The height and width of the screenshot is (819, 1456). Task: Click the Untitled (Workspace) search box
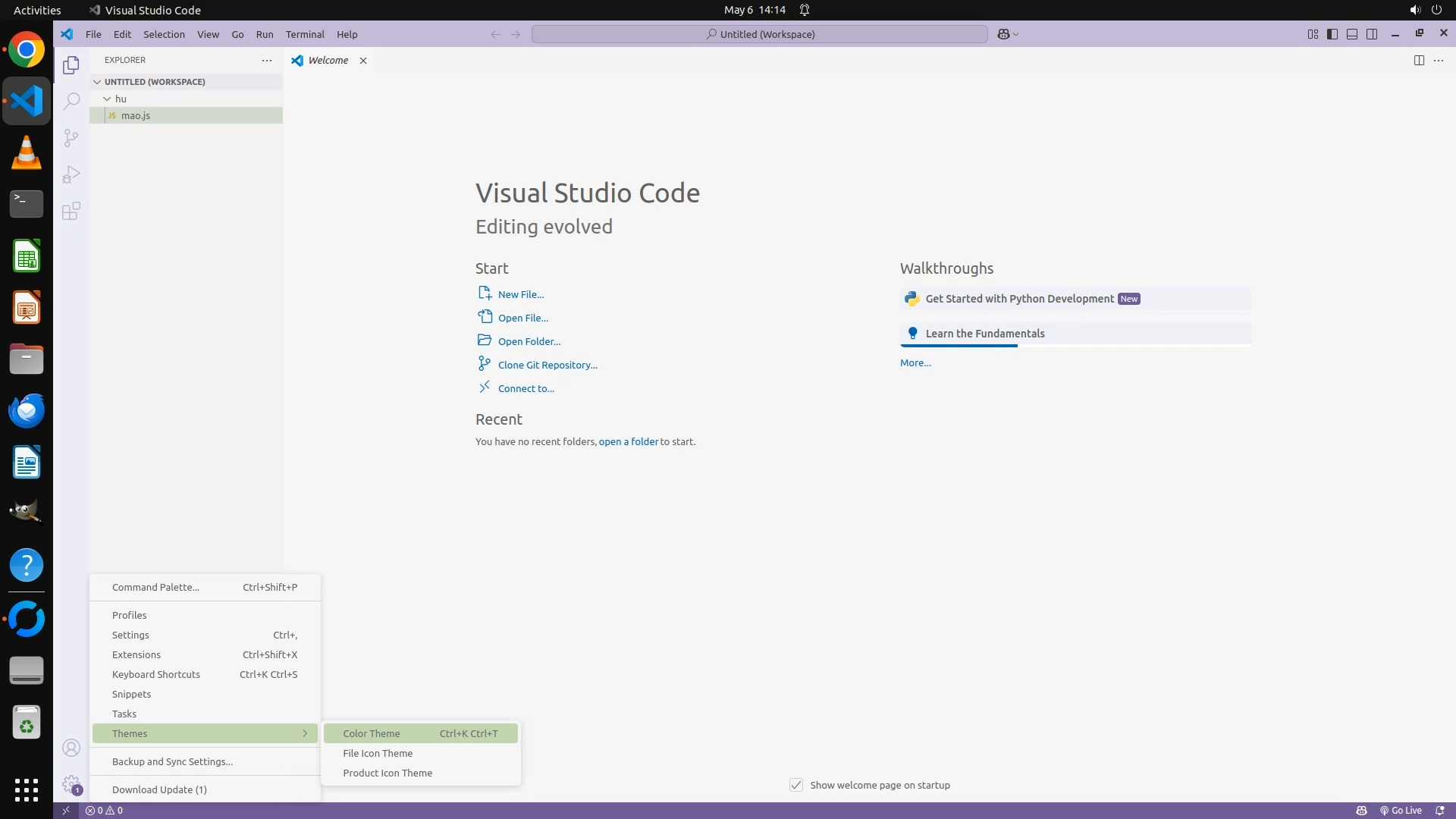(x=760, y=34)
